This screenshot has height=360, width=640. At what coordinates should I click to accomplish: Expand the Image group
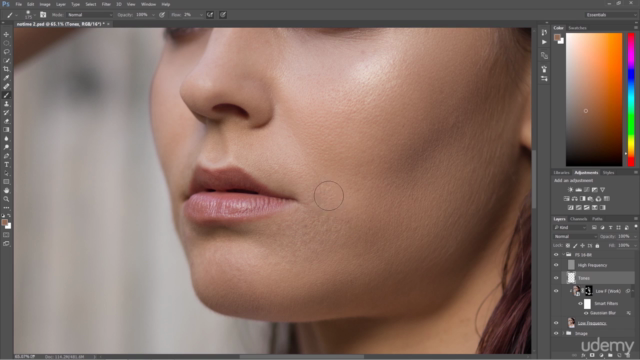563,333
